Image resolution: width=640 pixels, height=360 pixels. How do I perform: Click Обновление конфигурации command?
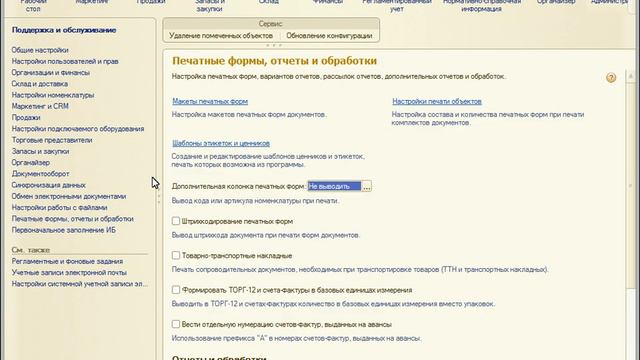[x=329, y=36]
